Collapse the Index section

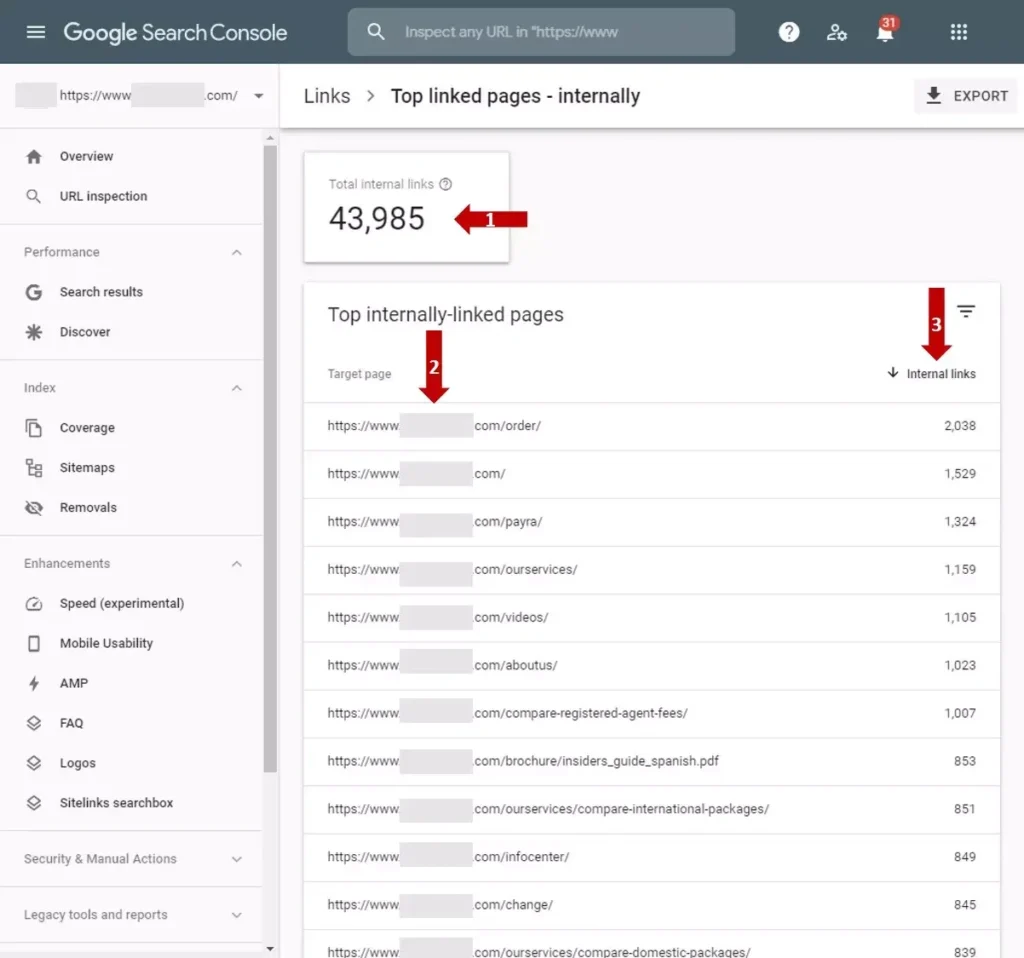tap(236, 389)
